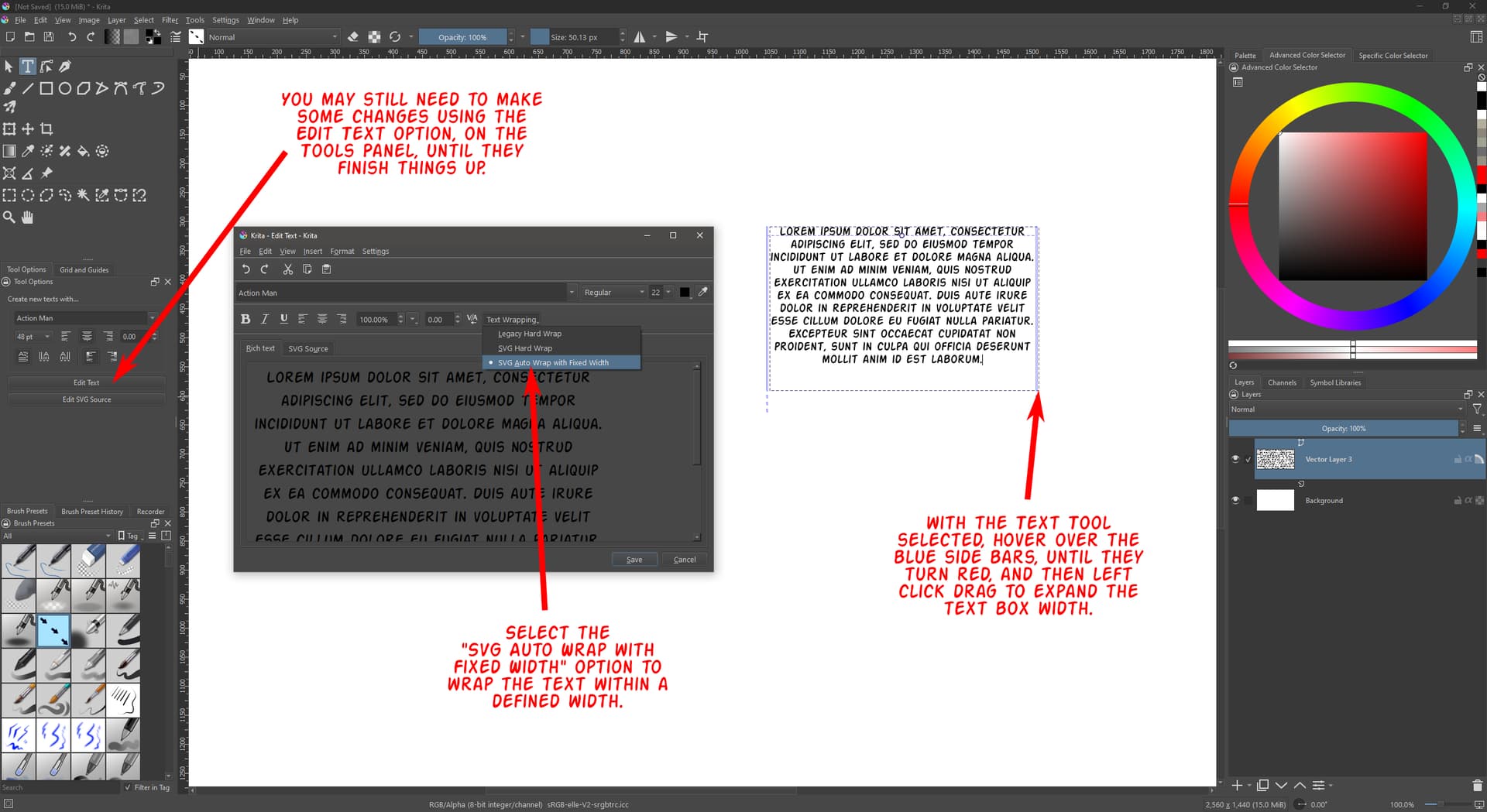
Task: Select the Transform tool
Action: (9, 129)
